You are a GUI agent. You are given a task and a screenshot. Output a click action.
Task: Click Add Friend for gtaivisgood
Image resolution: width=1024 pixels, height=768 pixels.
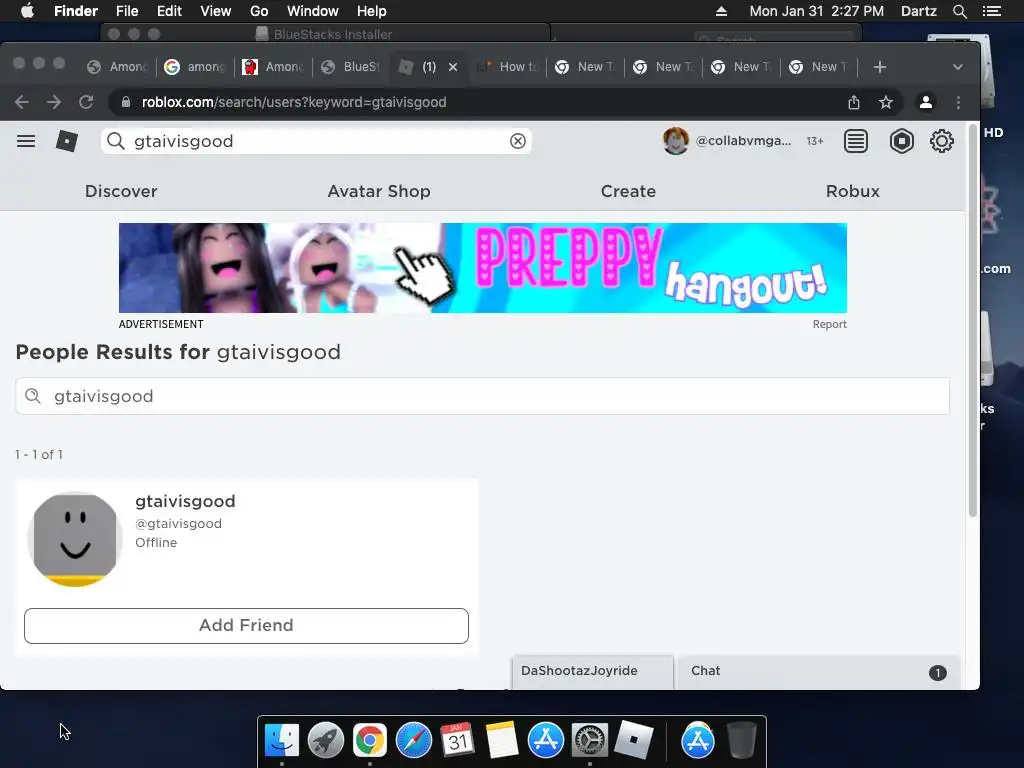[x=246, y=626]
